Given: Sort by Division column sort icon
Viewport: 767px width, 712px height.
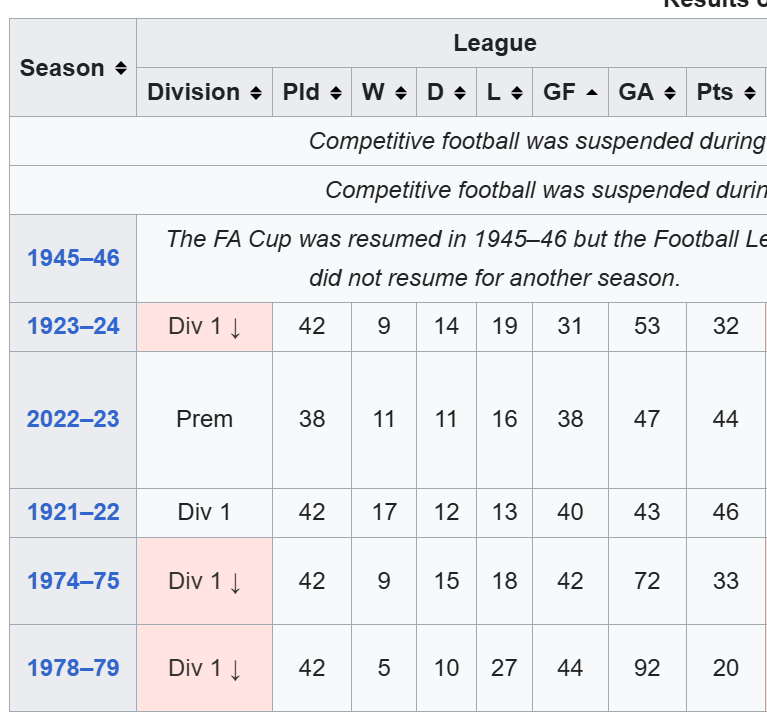Looking at the screenshot, I should tap(256, 93).
